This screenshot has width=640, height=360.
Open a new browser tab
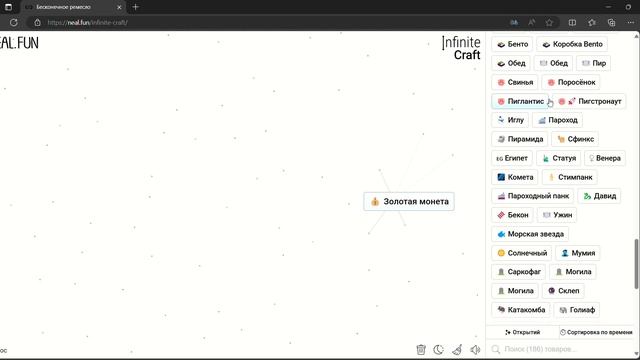pyautogui.click(x=136, y=7)
